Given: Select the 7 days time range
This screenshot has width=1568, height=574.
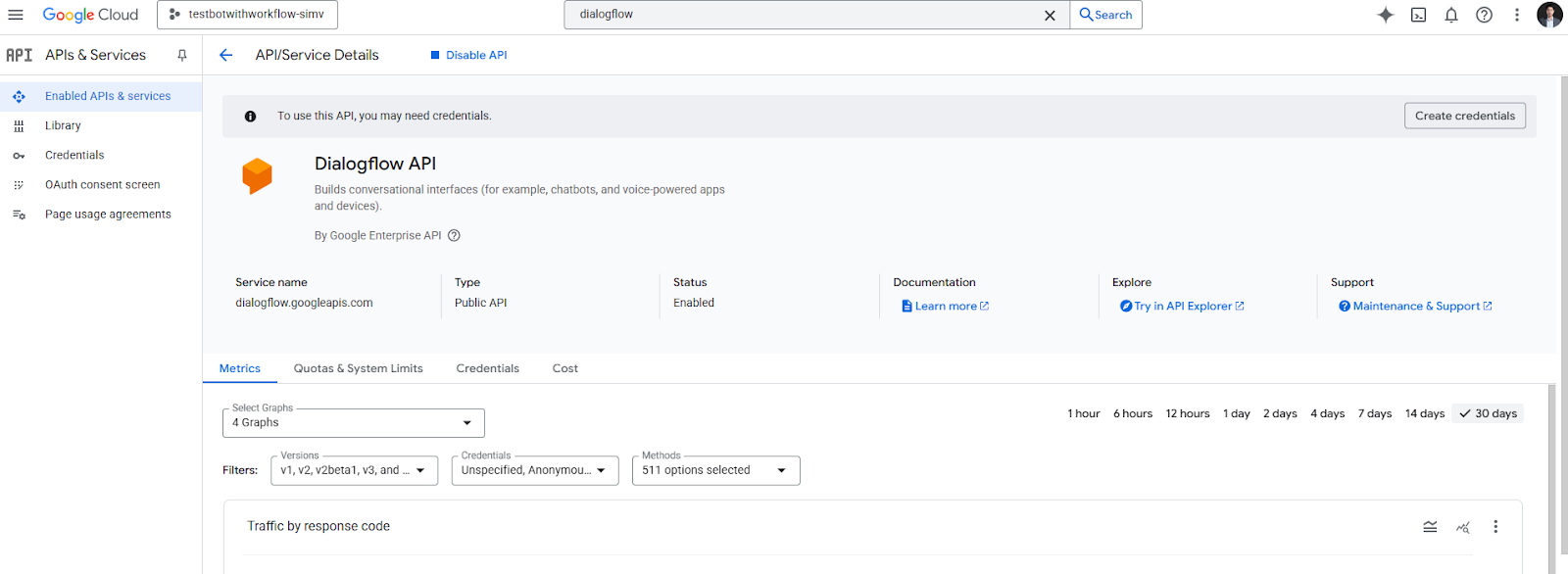Looking at the screenshot, I should (x=1375, y=413).
